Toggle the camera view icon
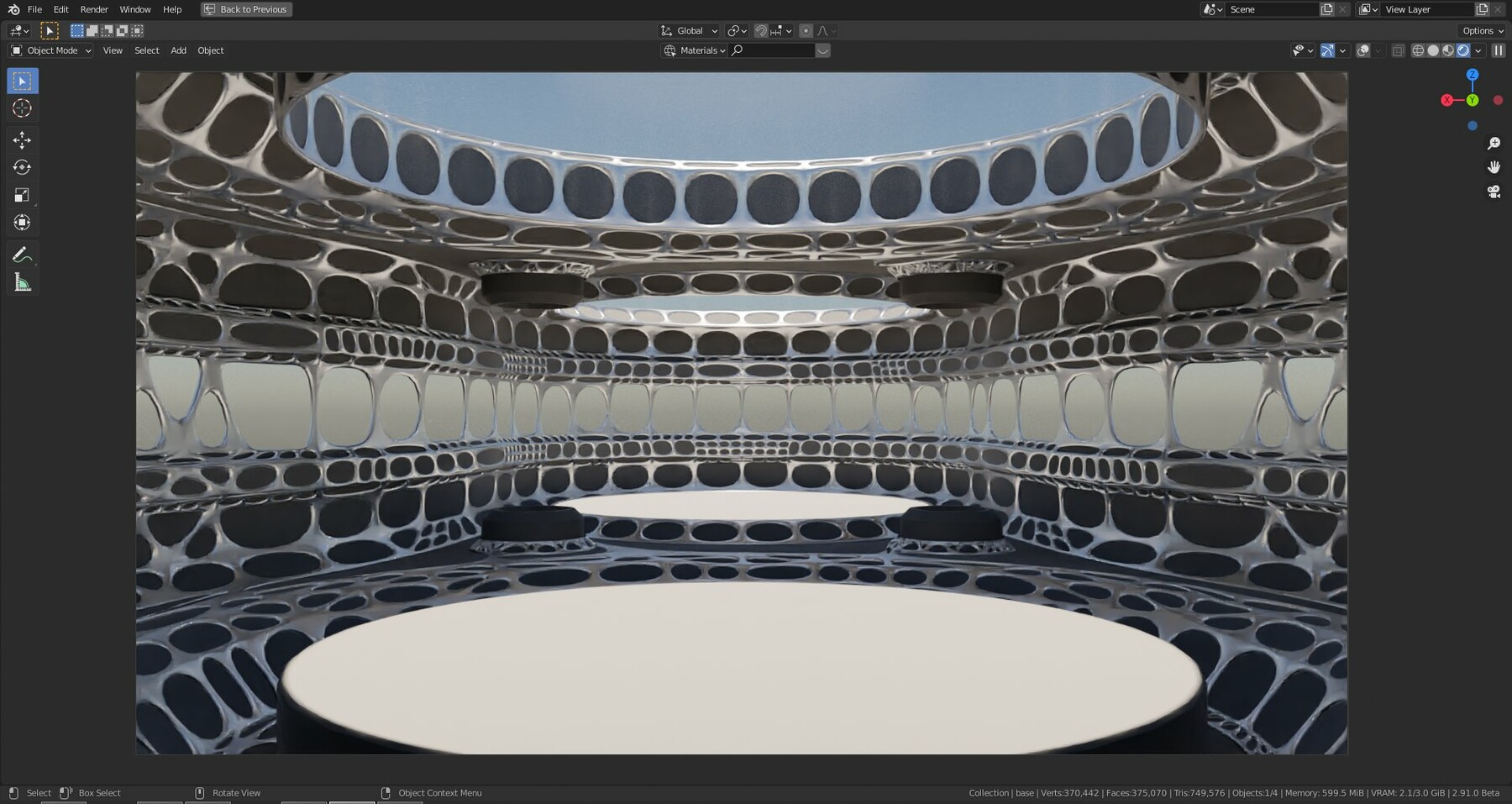The width and height of the screenshot is (1512, 804). point(1494,192)
